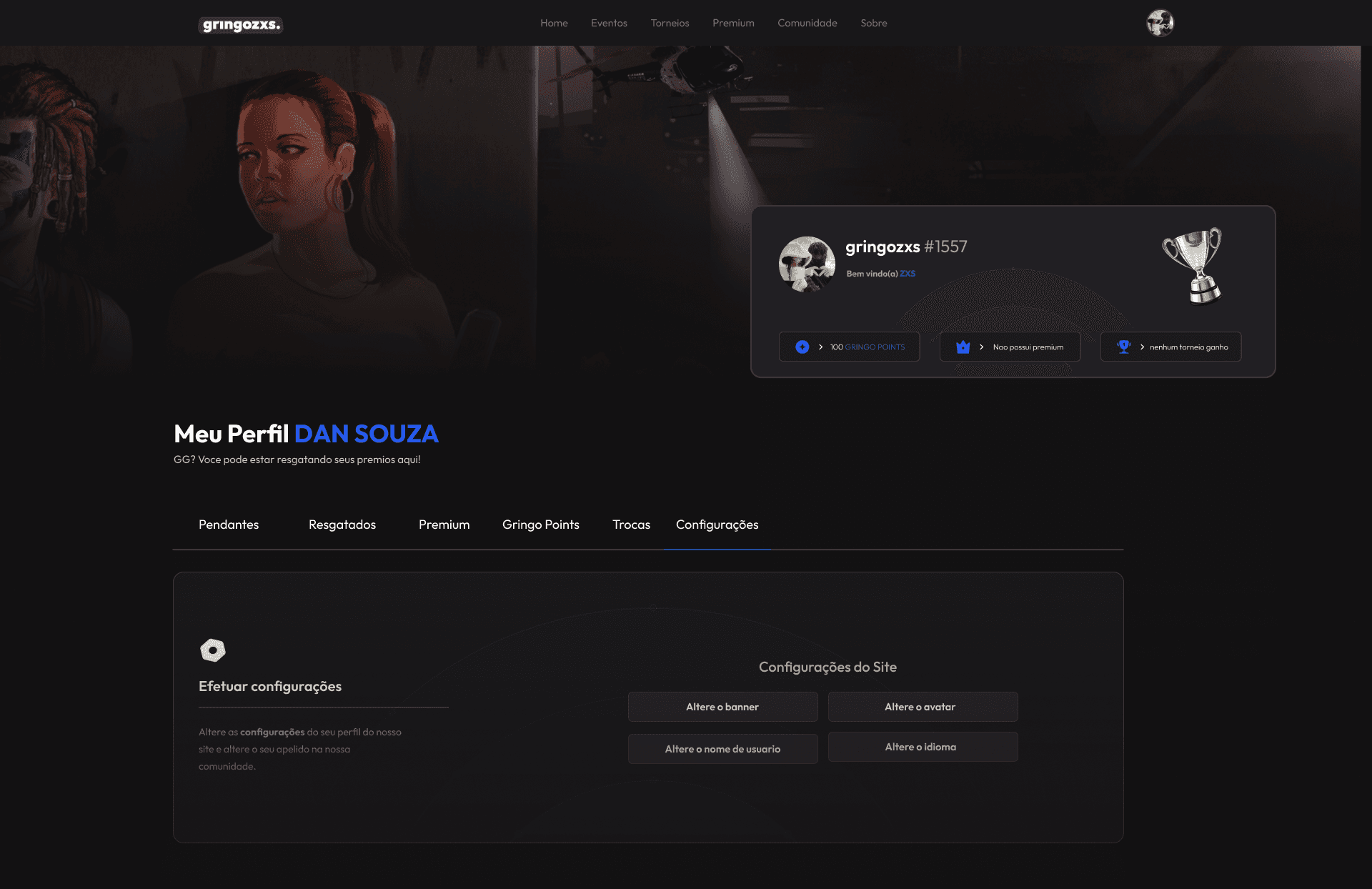Expand the arrow next to 100 Gringo Points
Image resolution: width=1372 pixels, height=889 pixels.
click(x=820, y=347)
